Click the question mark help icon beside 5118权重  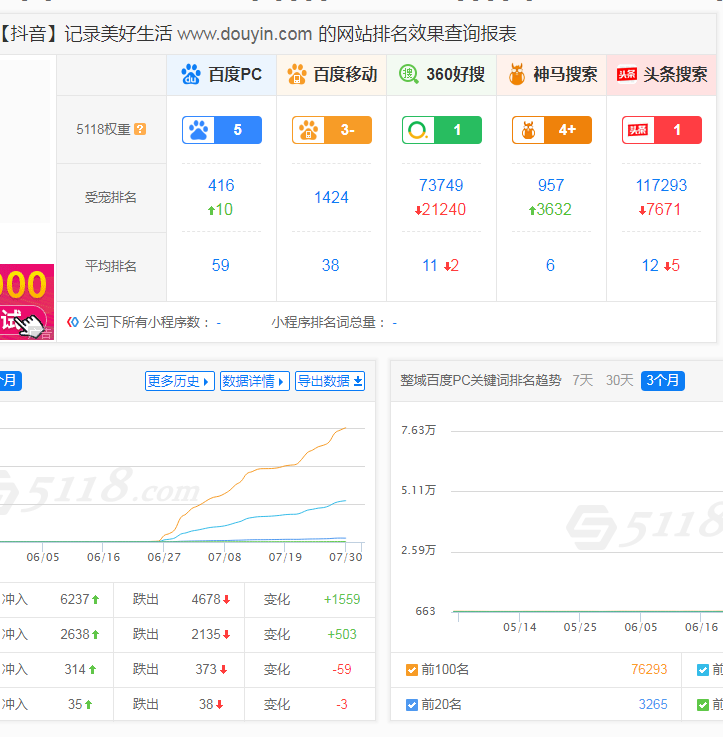pos(140,129)
